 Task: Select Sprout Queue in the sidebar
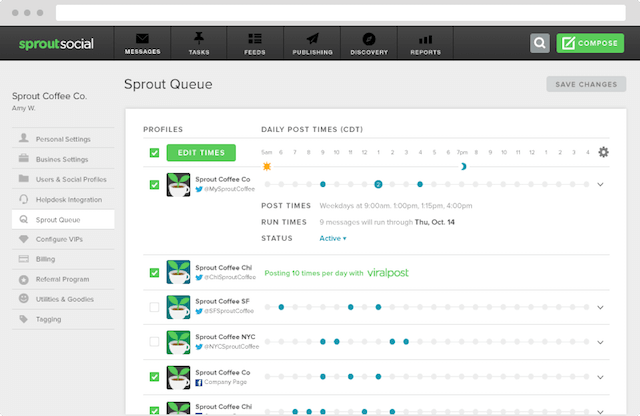pyautogui.click(x=63, y=220)
